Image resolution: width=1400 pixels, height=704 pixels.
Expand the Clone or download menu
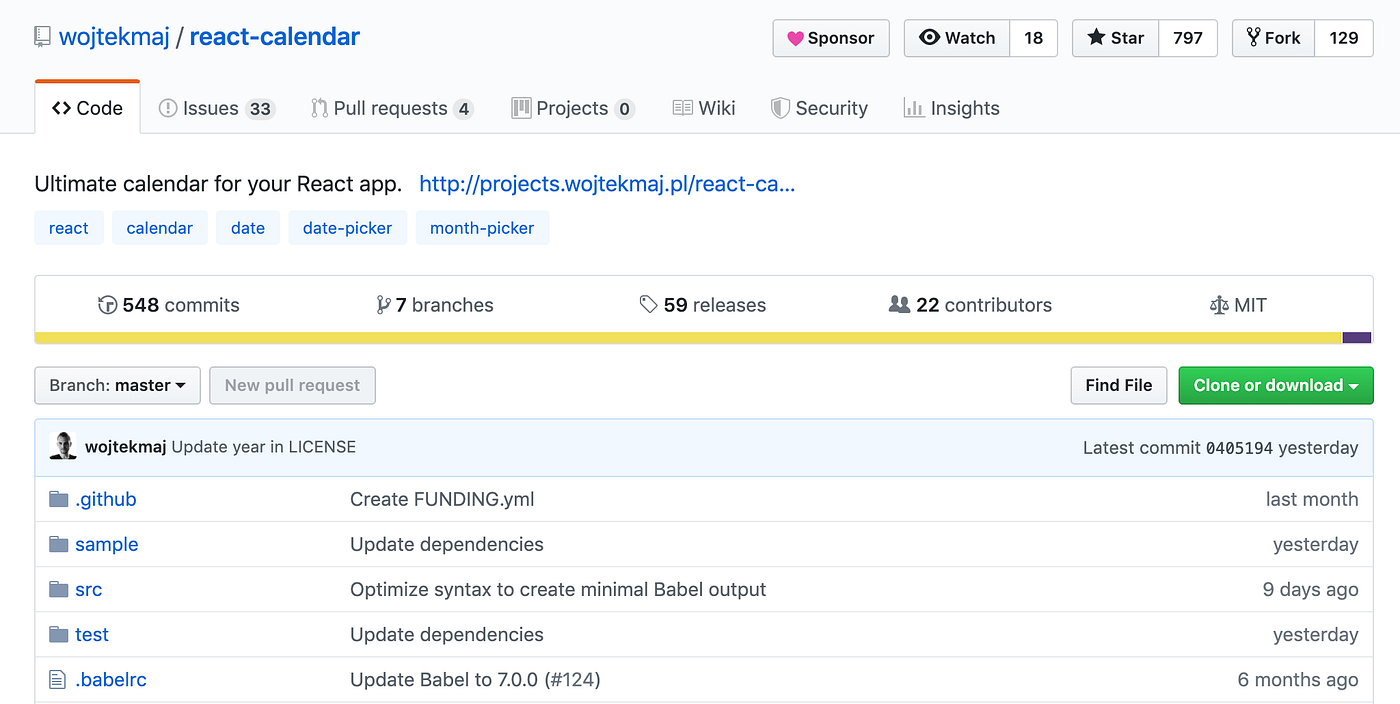tap(1276, 385)
